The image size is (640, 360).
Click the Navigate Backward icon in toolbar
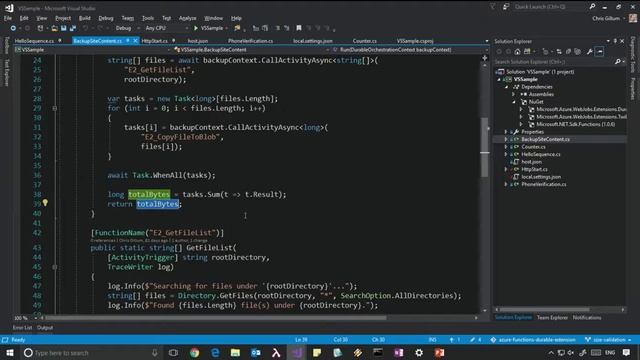click(13, 28)
